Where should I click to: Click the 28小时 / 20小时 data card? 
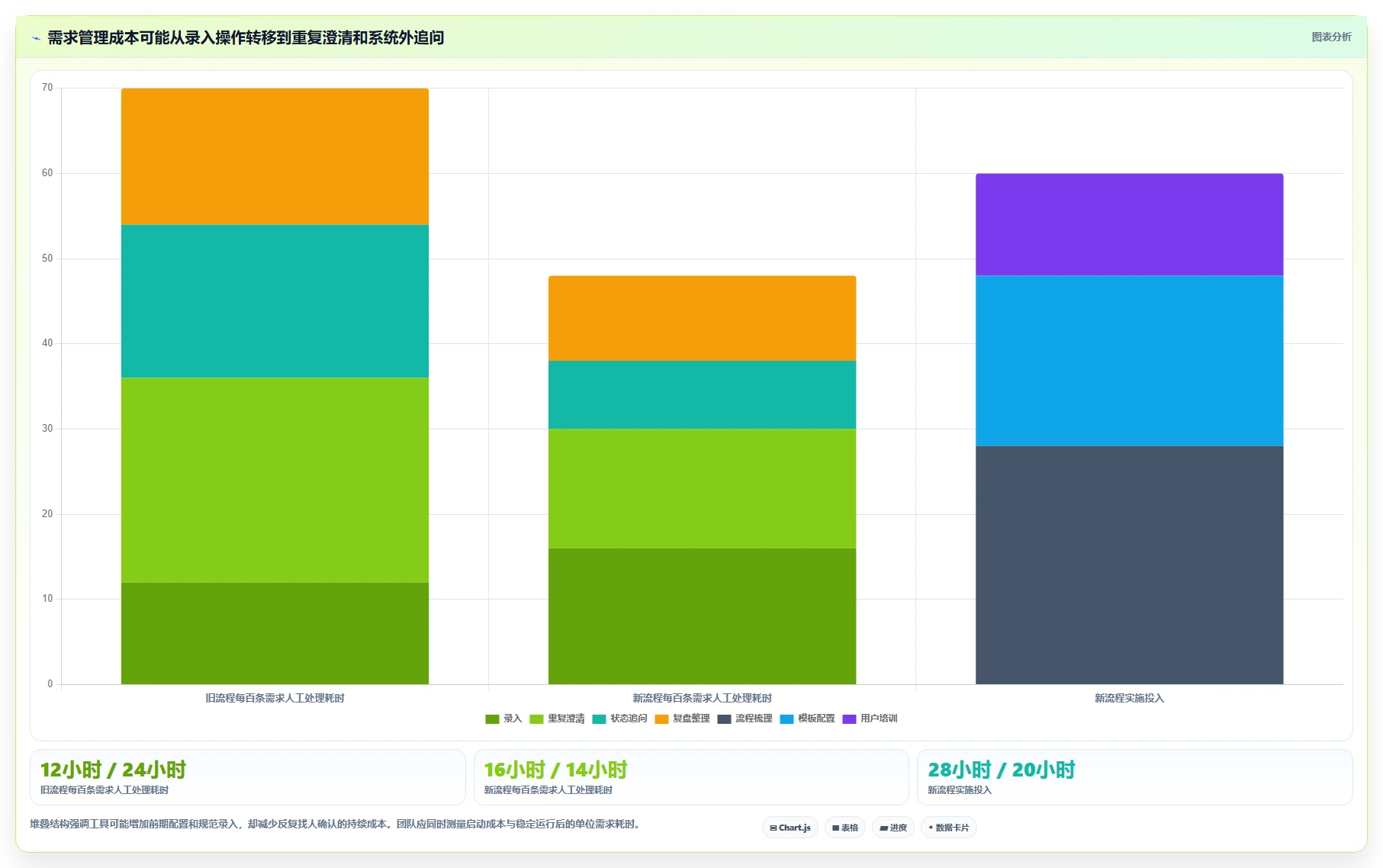point(1135,777)
